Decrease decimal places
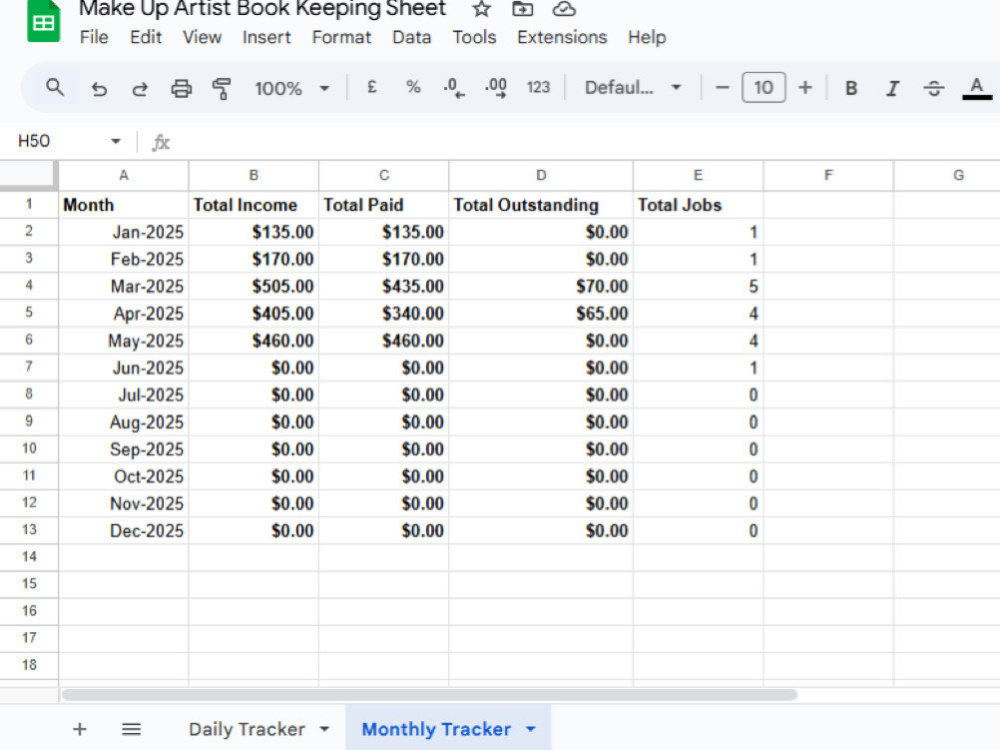This screenshot has height=750, width=1000. coord(454,87)
